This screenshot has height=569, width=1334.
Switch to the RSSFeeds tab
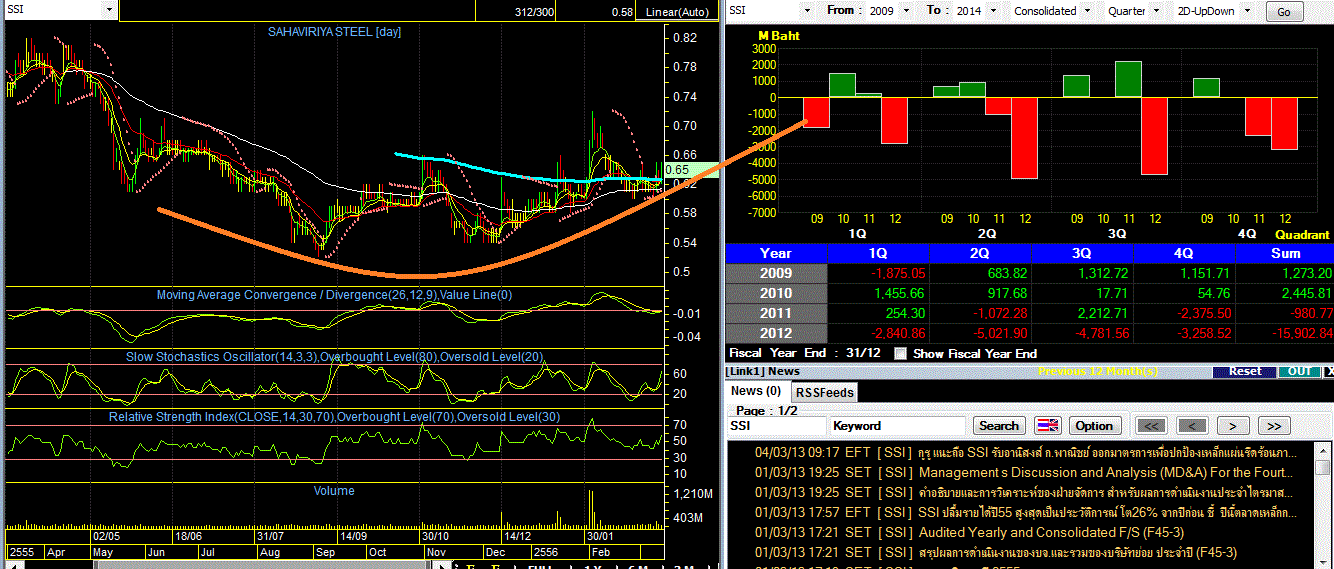[x=825, y=392]
